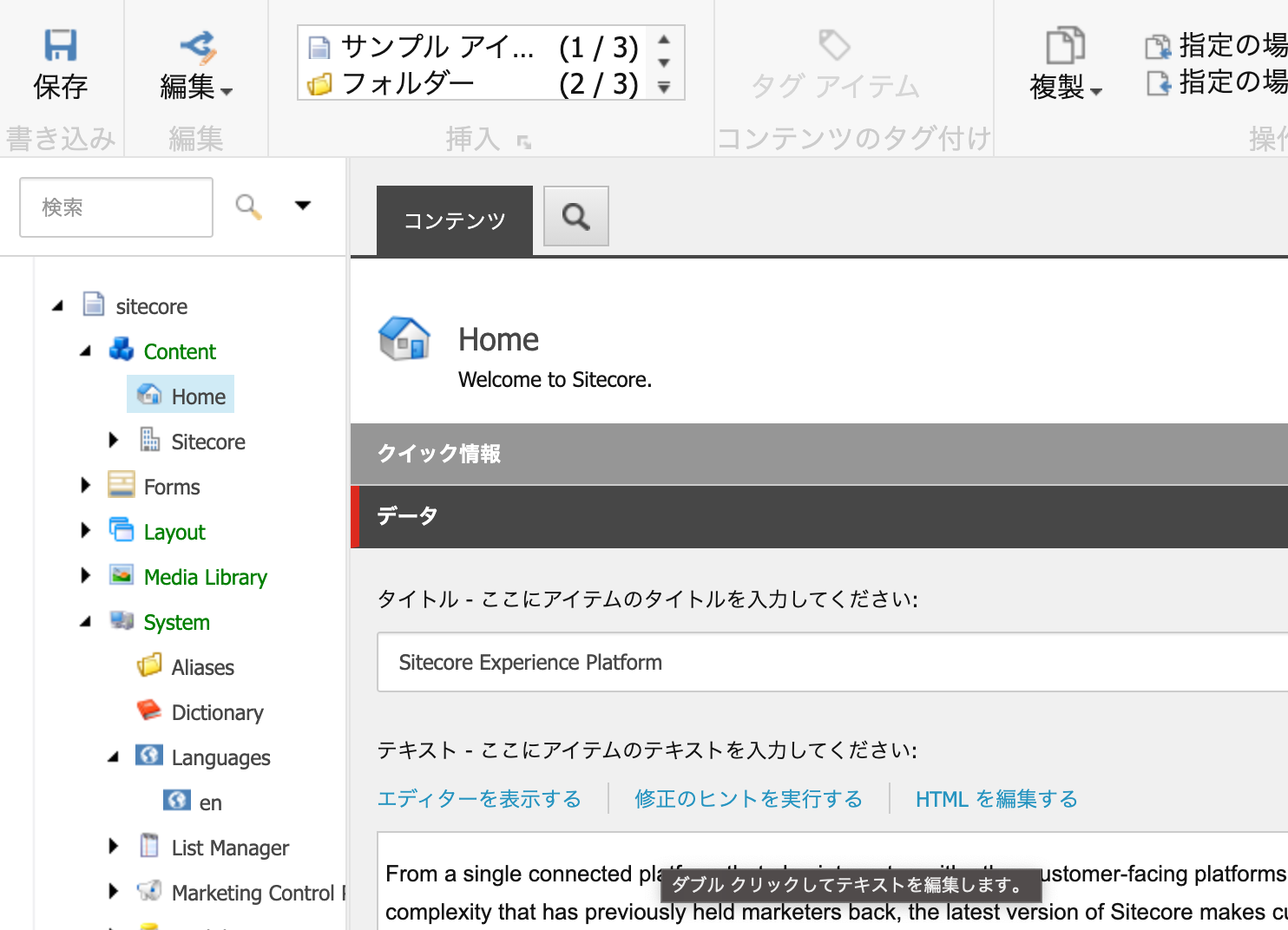Collapse the Languages node
This screenshot has width=1288, height=930.
tap(114, 757)
